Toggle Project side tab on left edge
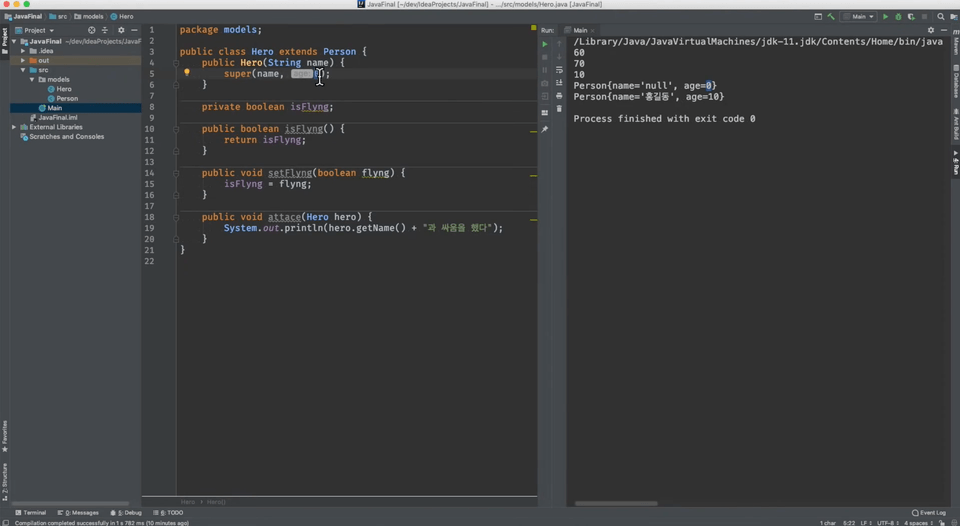 pyautogui.click(x=4, y=40)
